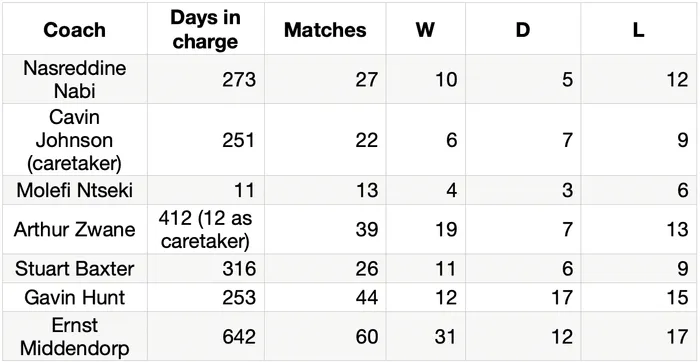Click the D column header

click(x=523, y=30)
